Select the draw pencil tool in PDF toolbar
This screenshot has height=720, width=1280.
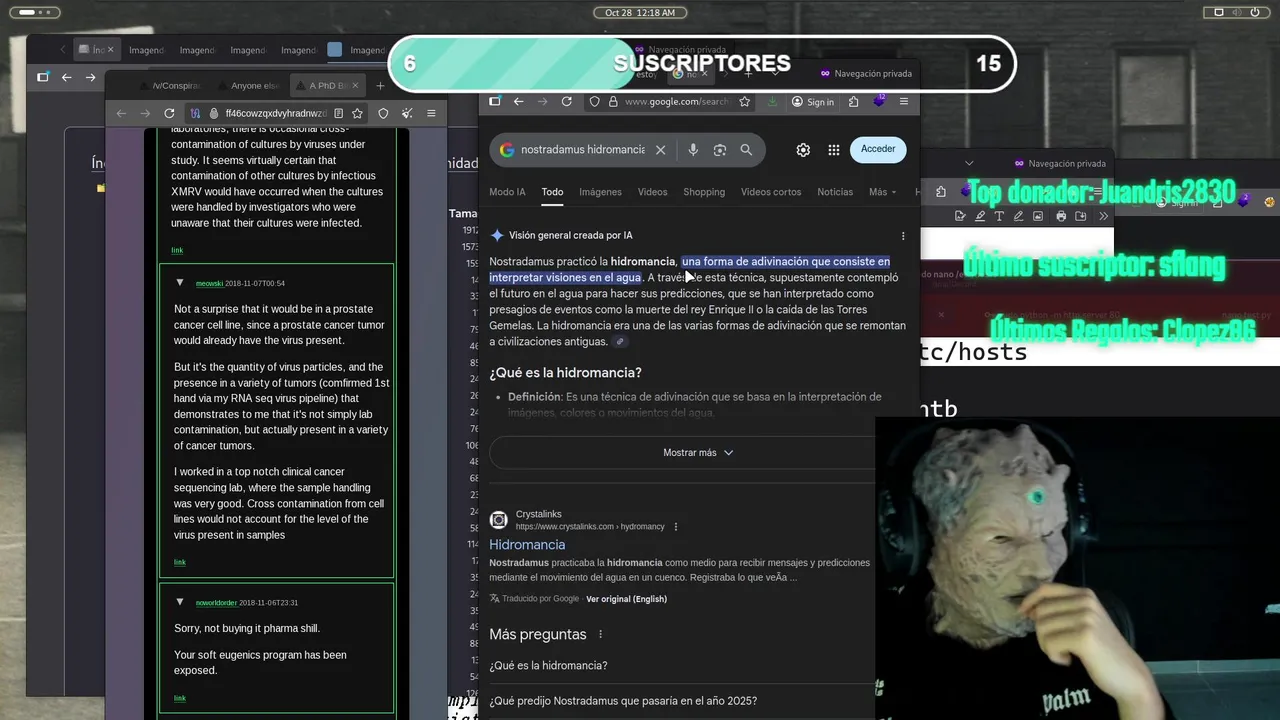click(x=1019, y=216)
